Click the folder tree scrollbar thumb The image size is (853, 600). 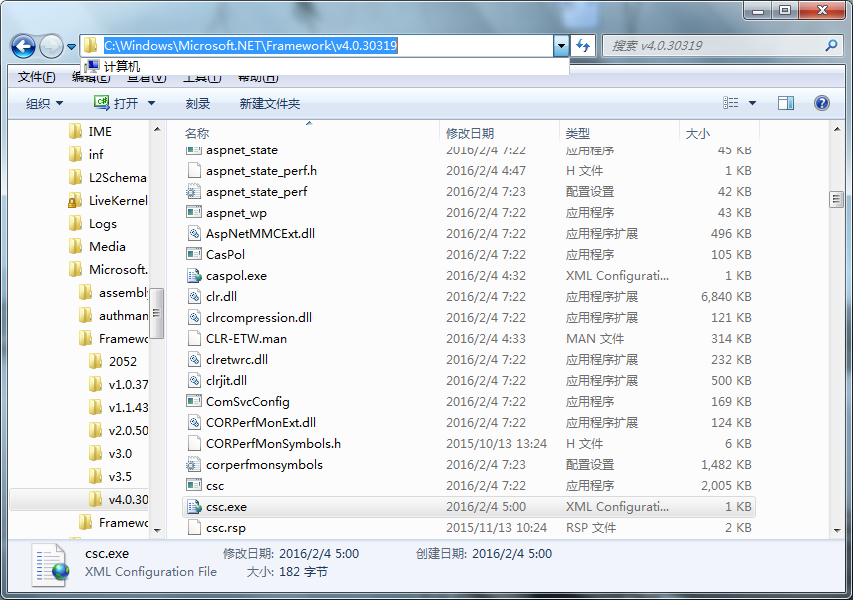click(157, 313)
